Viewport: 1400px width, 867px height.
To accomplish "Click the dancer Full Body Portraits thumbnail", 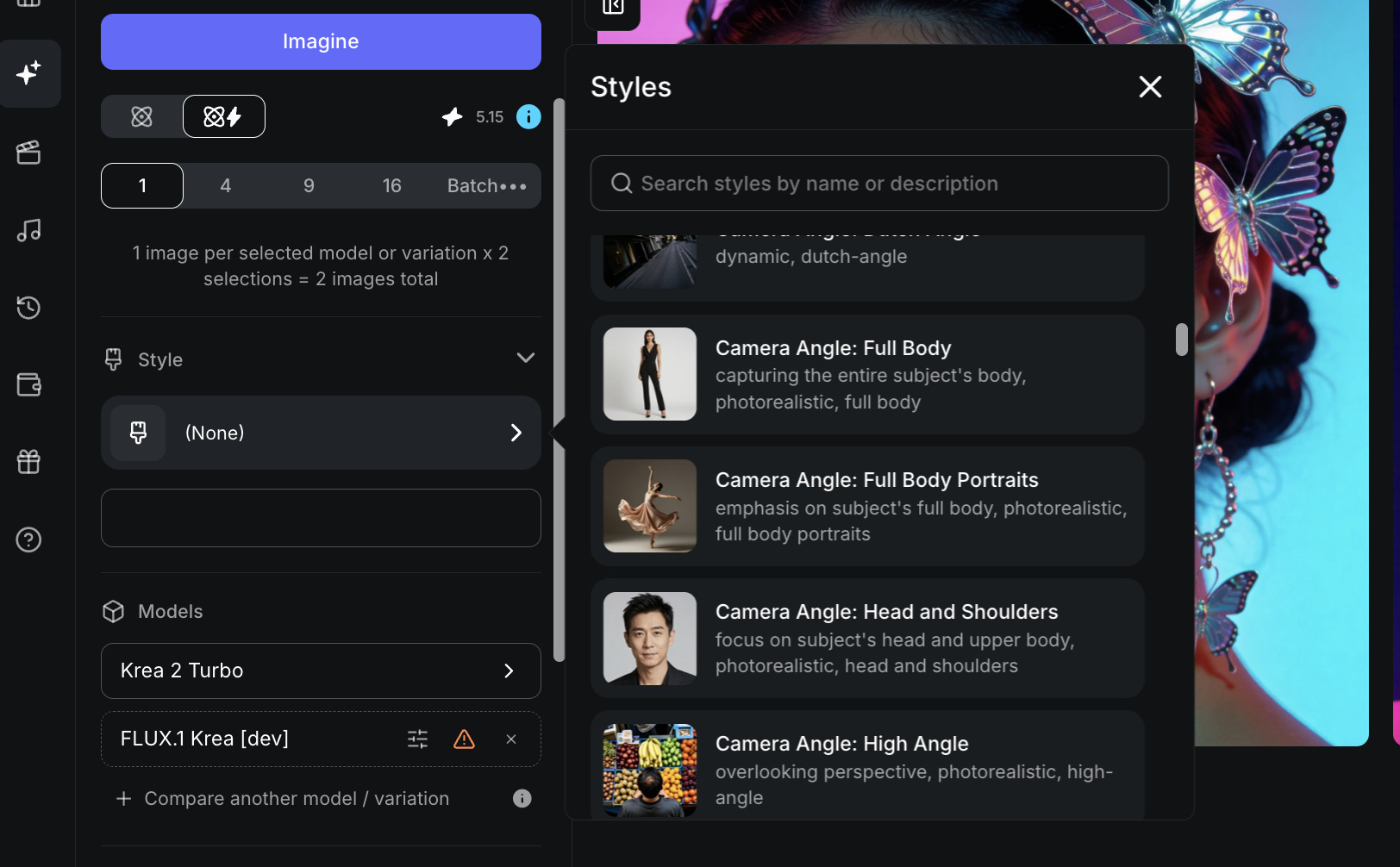I will coord(650,506).
